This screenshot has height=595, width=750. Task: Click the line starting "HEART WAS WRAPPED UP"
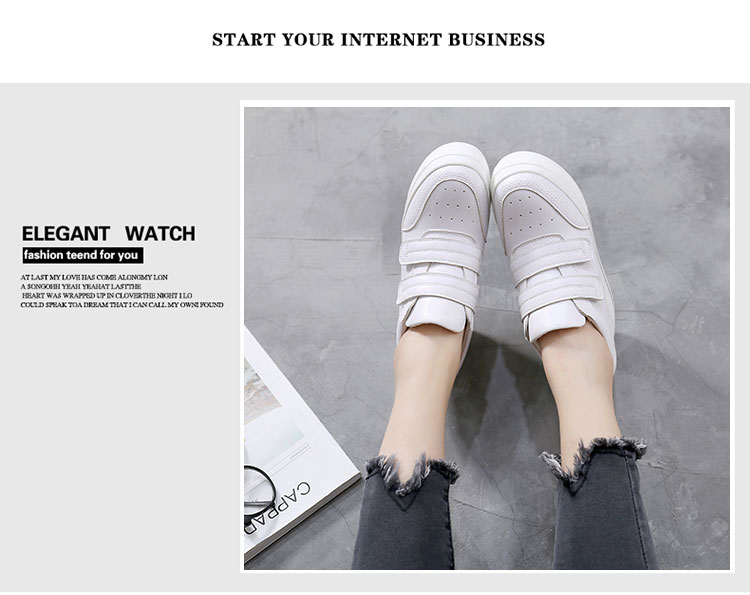(x=107, y=296)
